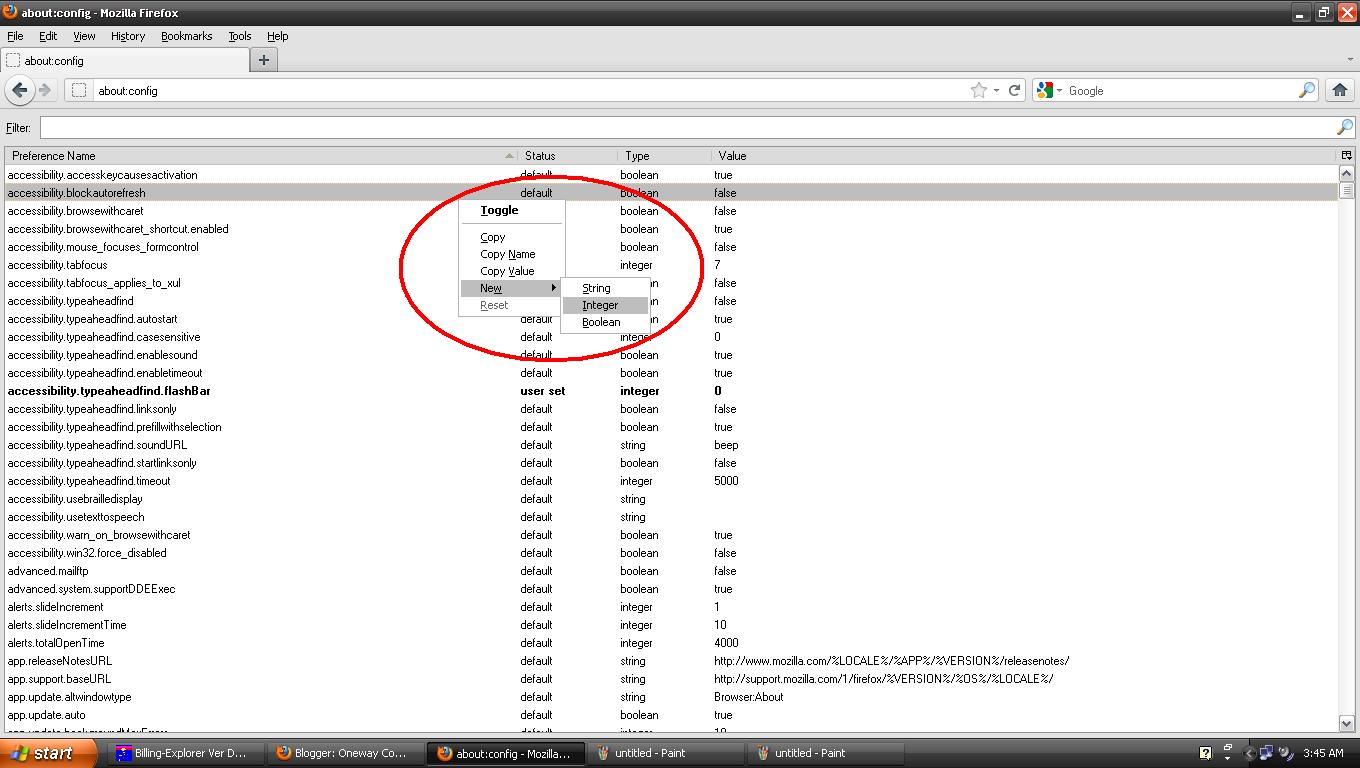Select the accessibility.typeaheadfind.linksonly row
The image size is (1360, 768).
click(671, 409)
